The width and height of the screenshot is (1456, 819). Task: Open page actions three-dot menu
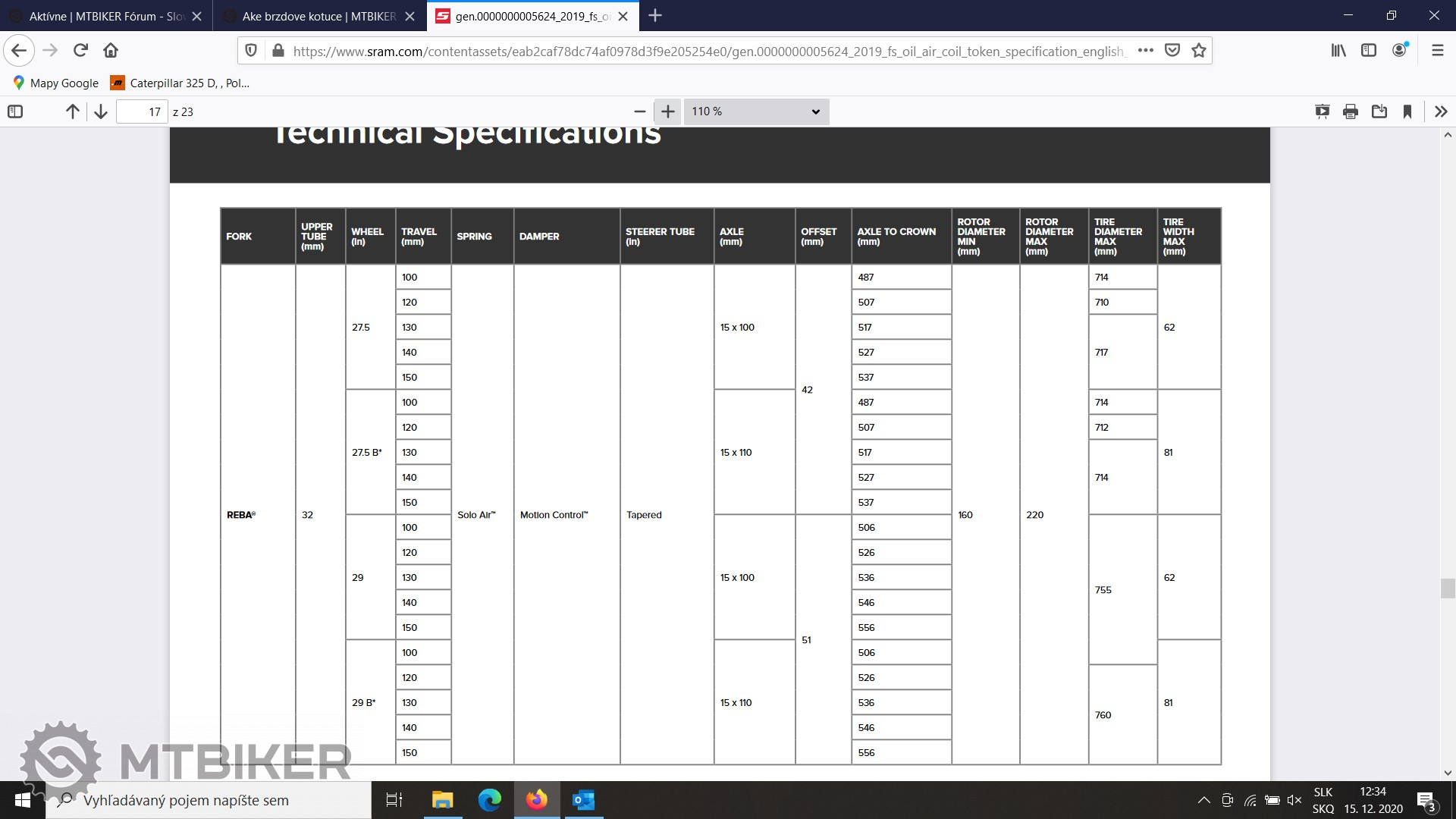pos(1146,51)
